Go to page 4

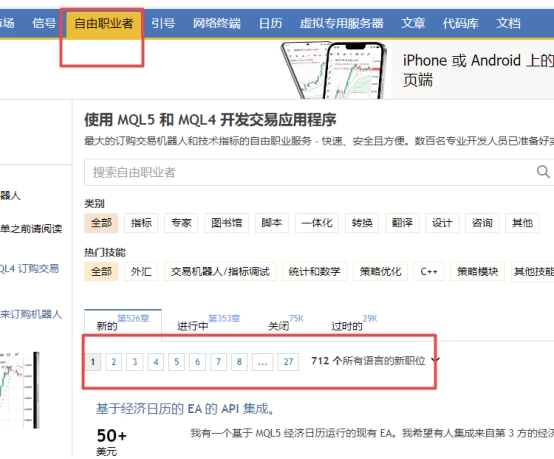tap(155, 362)
